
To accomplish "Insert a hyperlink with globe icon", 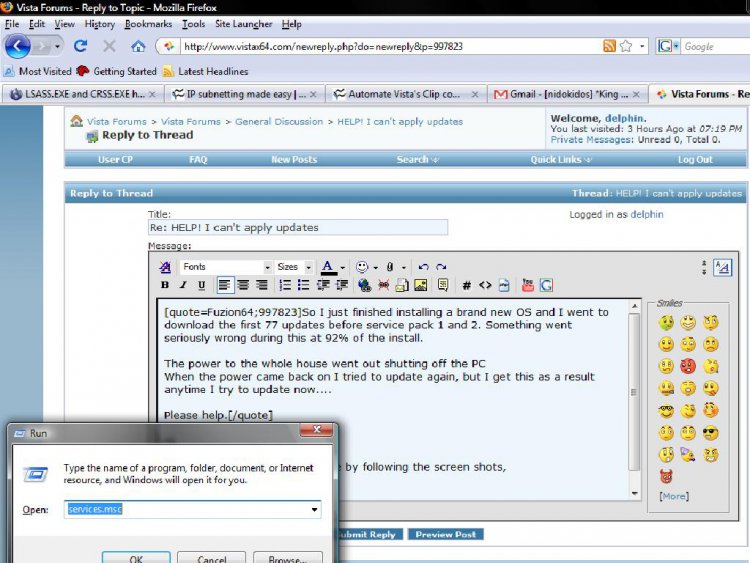I will coord(364,285).
